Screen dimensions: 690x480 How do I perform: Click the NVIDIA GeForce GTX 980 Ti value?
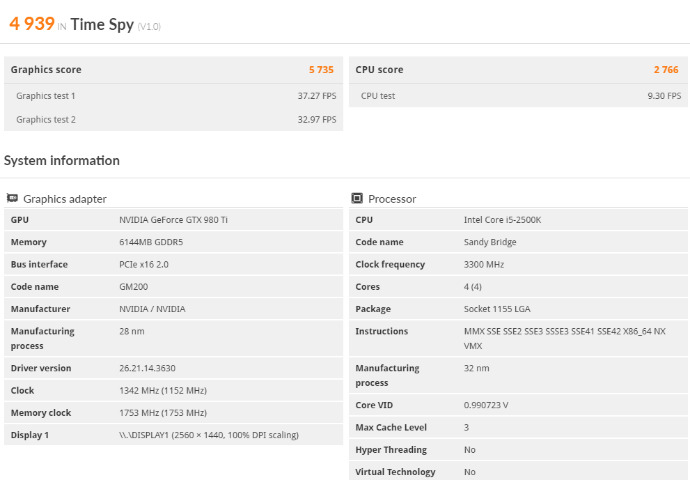tap(173, 220)
